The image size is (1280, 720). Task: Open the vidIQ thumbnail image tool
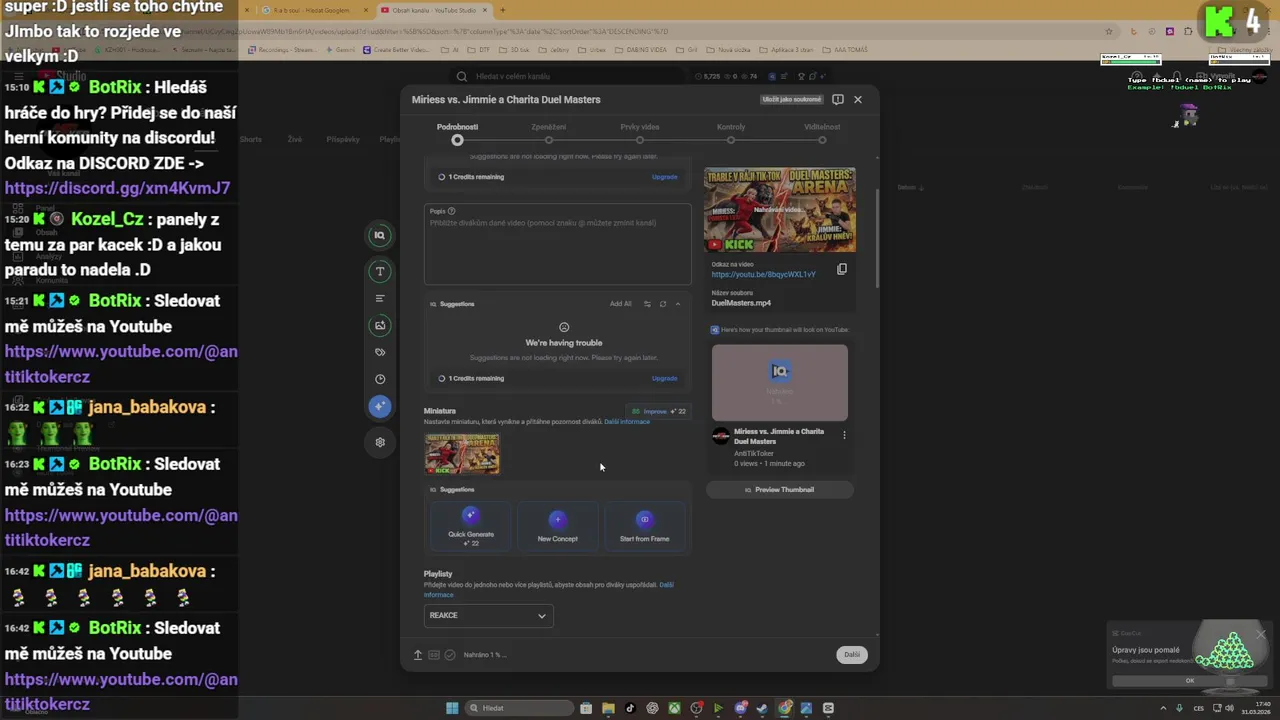pyautogui.click(x=379, y=325)
